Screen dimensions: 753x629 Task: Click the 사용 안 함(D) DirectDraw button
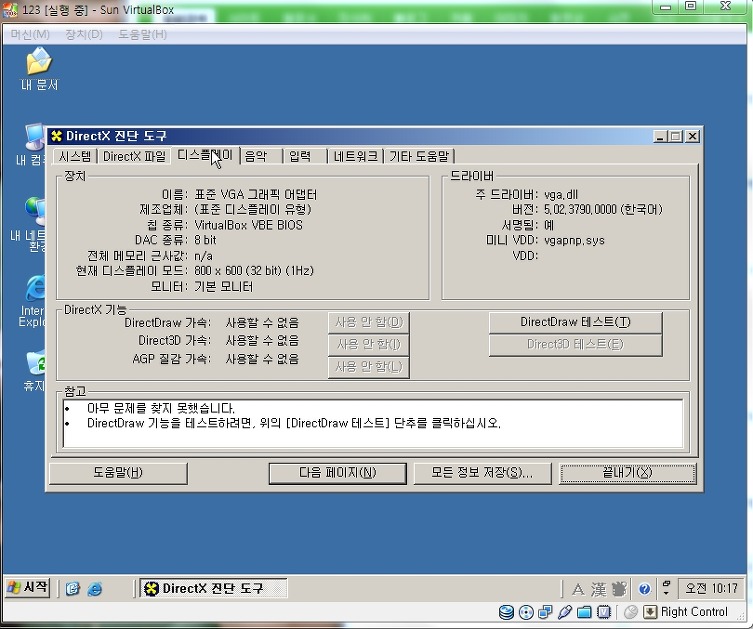[x=369, y=322]
